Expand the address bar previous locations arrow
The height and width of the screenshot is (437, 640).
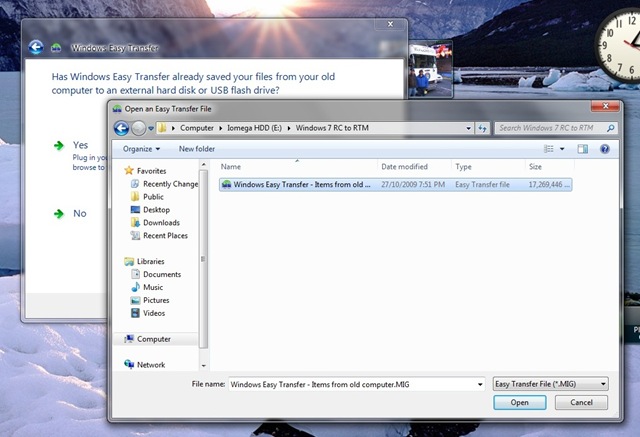click(x=468, y=128)
